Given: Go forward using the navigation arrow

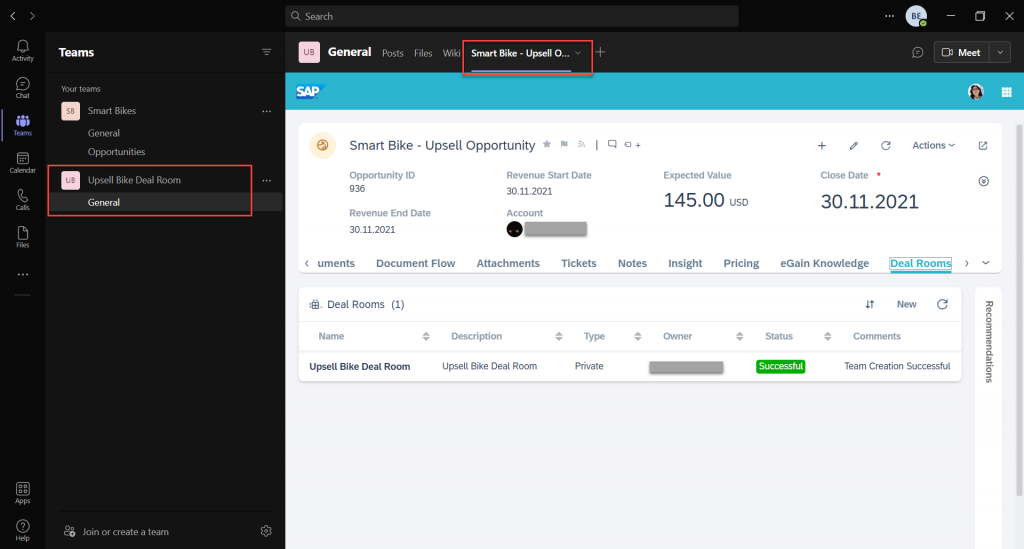Looking at the screenshot, I should click(32, 16).
